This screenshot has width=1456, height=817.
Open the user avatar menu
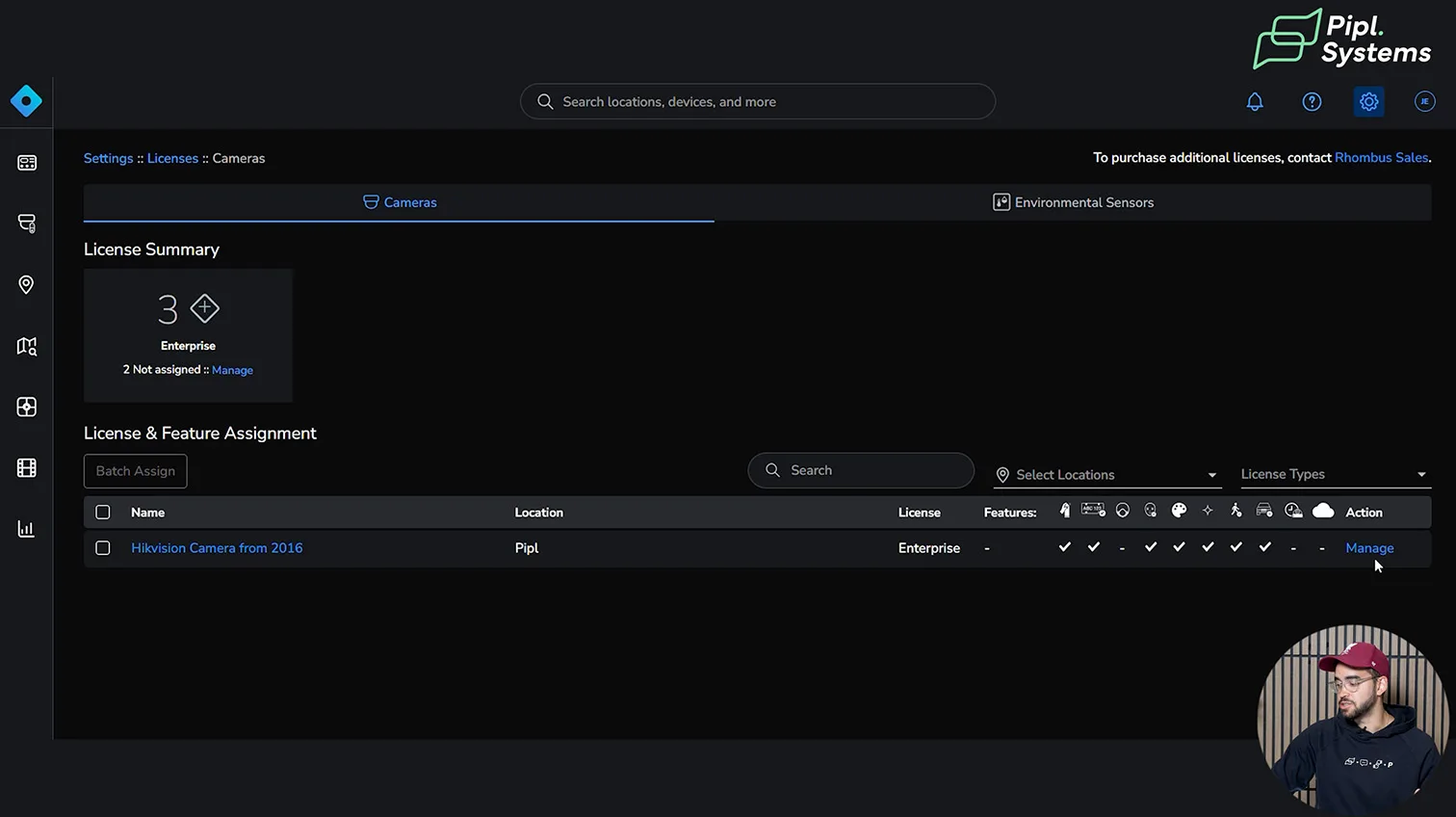[x=1424, y=101]
